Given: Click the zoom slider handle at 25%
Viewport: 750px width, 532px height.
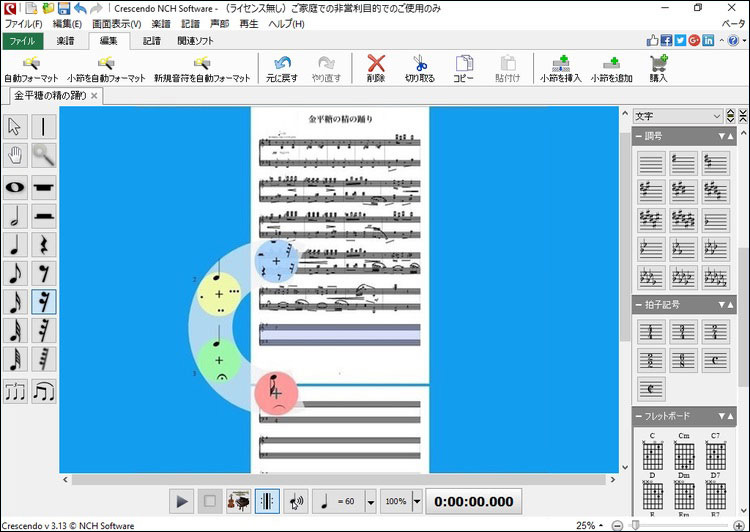Looking at the screenshot, I should tap(636, 525).
